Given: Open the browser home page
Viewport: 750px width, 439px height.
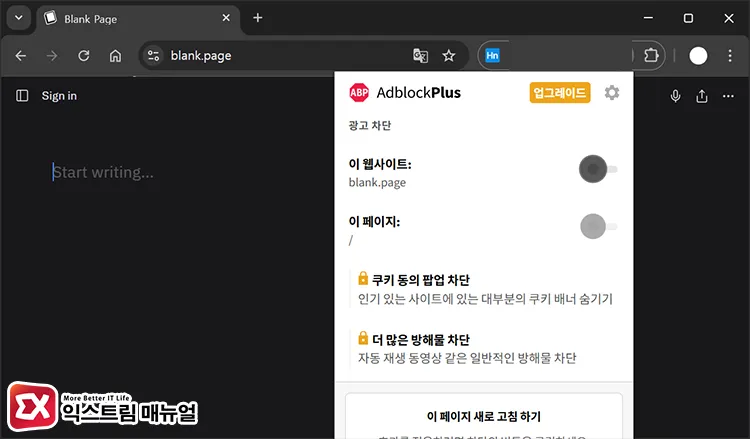Looking at the screenshot, I should pos(115,56).
